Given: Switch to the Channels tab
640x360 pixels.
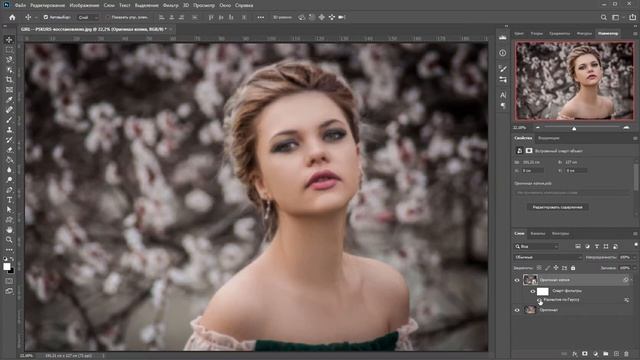Looking at the screenshot, I should point(538,233).
